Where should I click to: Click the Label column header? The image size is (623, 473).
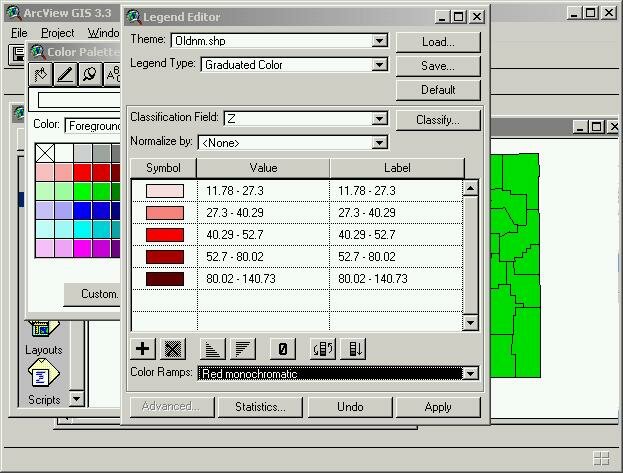(397, 168)
